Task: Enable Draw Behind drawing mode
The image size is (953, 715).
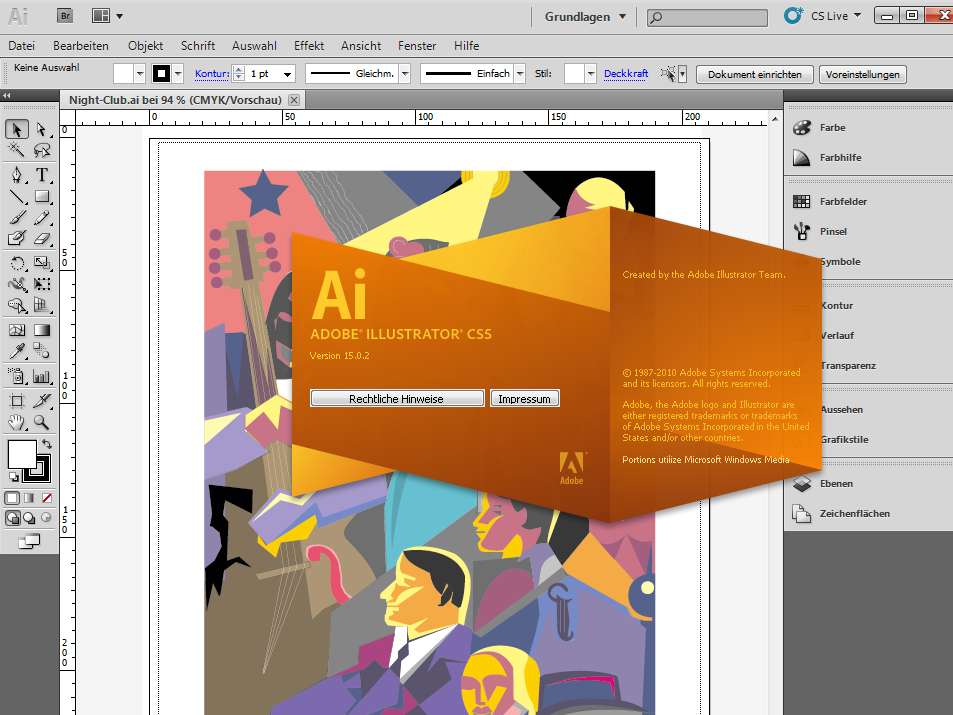Action: [29, 518]
